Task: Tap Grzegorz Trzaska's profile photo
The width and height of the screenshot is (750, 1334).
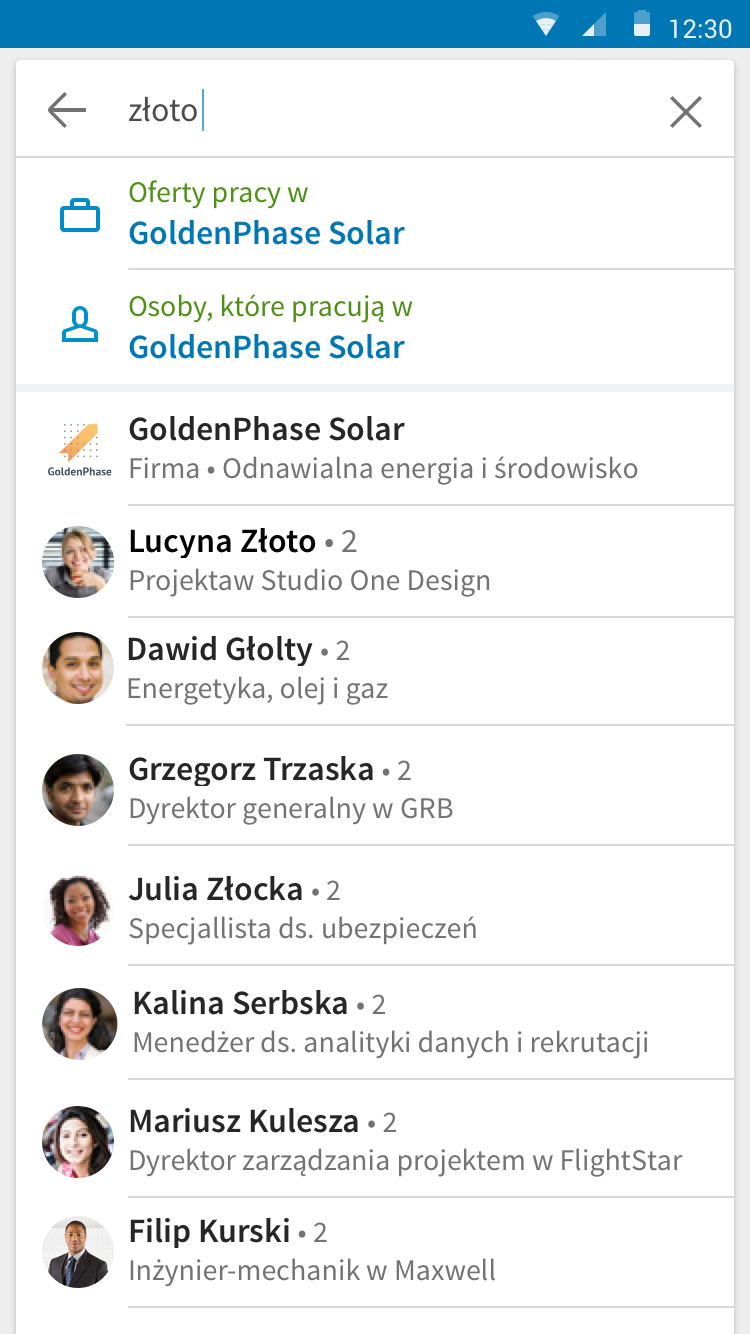Action: (x=78, y=789)
